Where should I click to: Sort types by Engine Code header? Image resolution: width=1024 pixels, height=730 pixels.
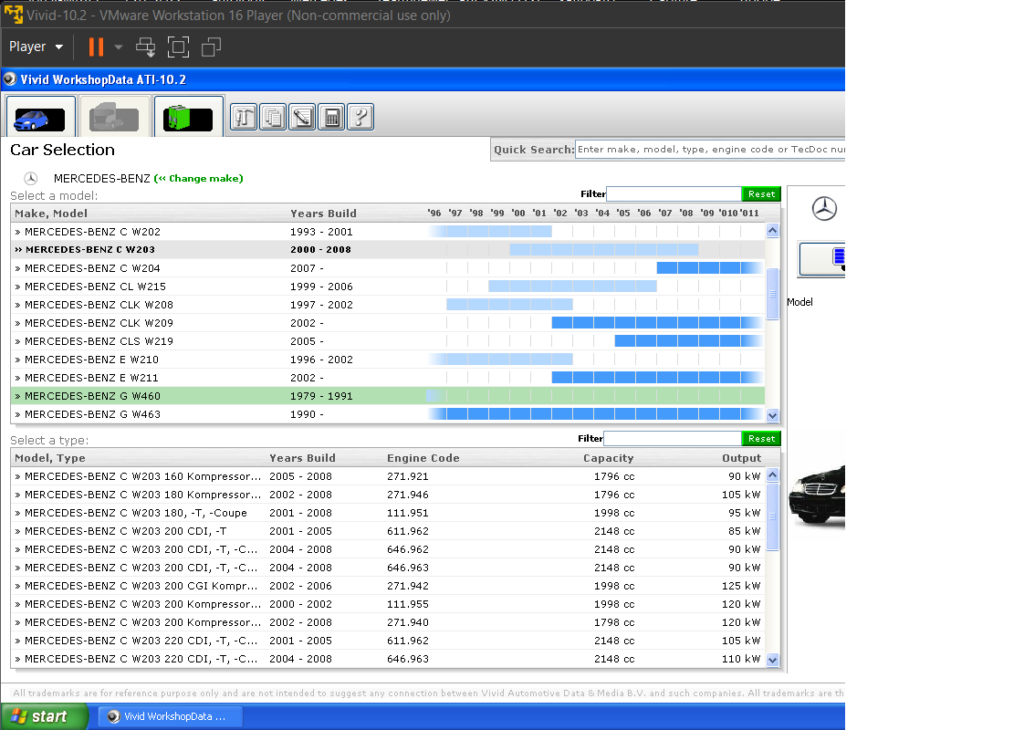423,458
